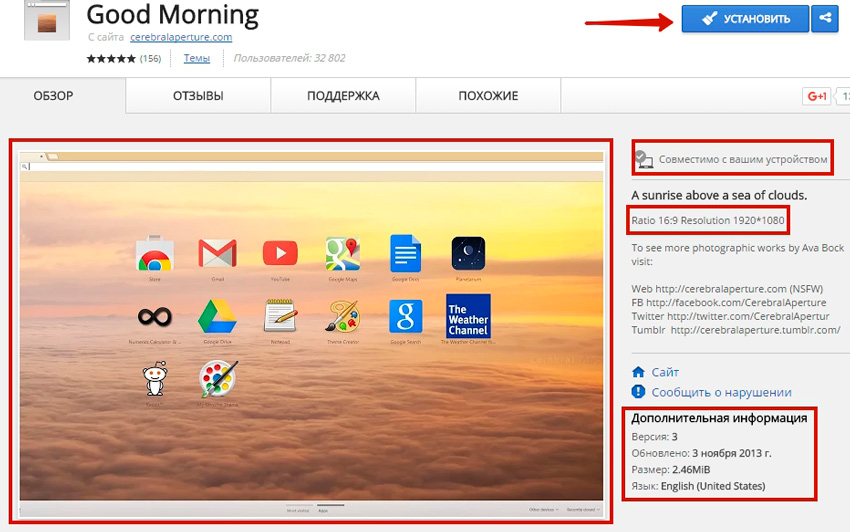Click 'Ratio 16:9 Resolution 1920*1080' text
The width and height of the screenshot is (850, 532).
pos(708,221)
